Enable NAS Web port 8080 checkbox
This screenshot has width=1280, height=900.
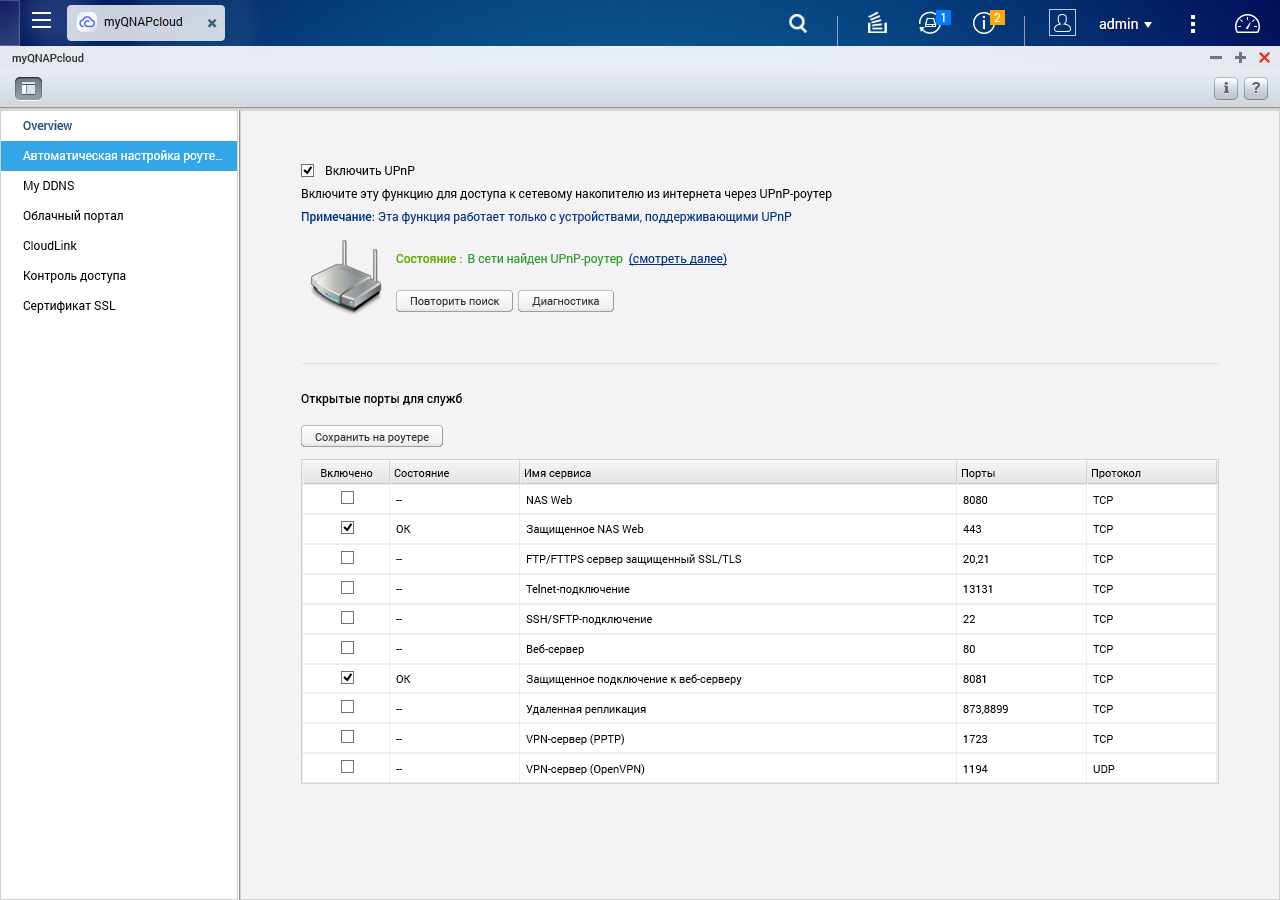pyautogui.click(x=347, y=498)
